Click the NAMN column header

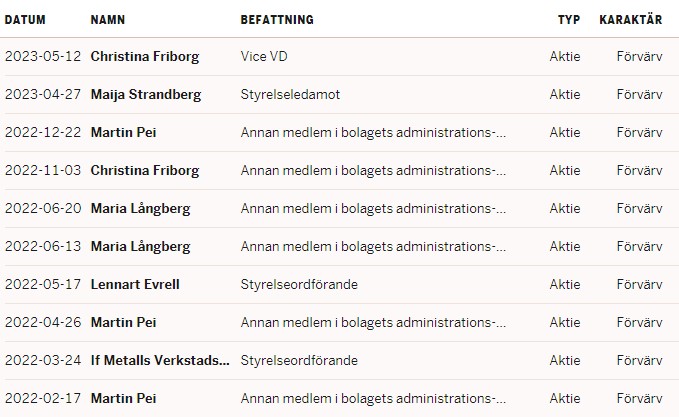click(108, 20)
